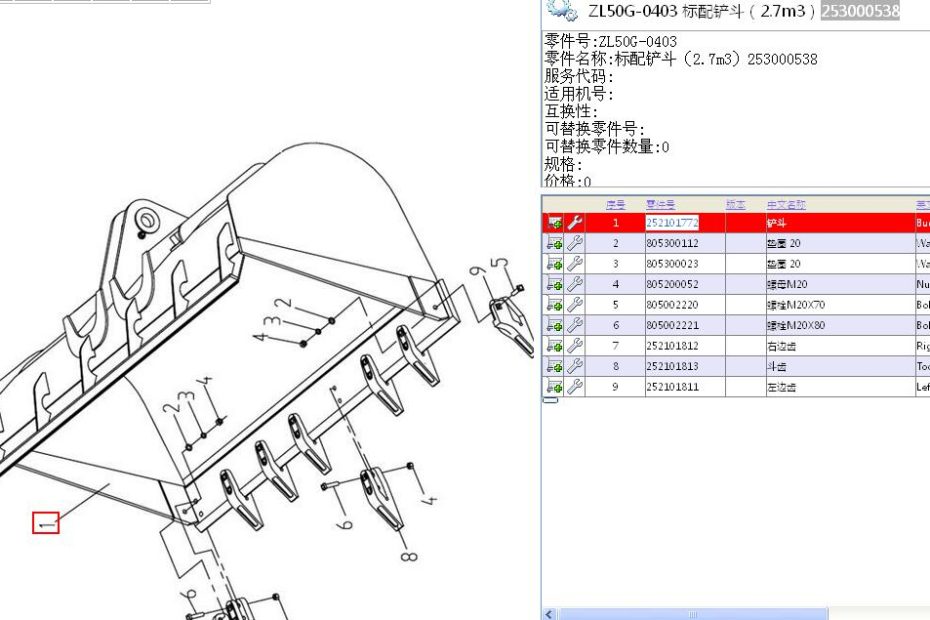This screenshot has height=620, width=930.
Task: Click wrench icon for part 252101813
Action: coord(575,367)
